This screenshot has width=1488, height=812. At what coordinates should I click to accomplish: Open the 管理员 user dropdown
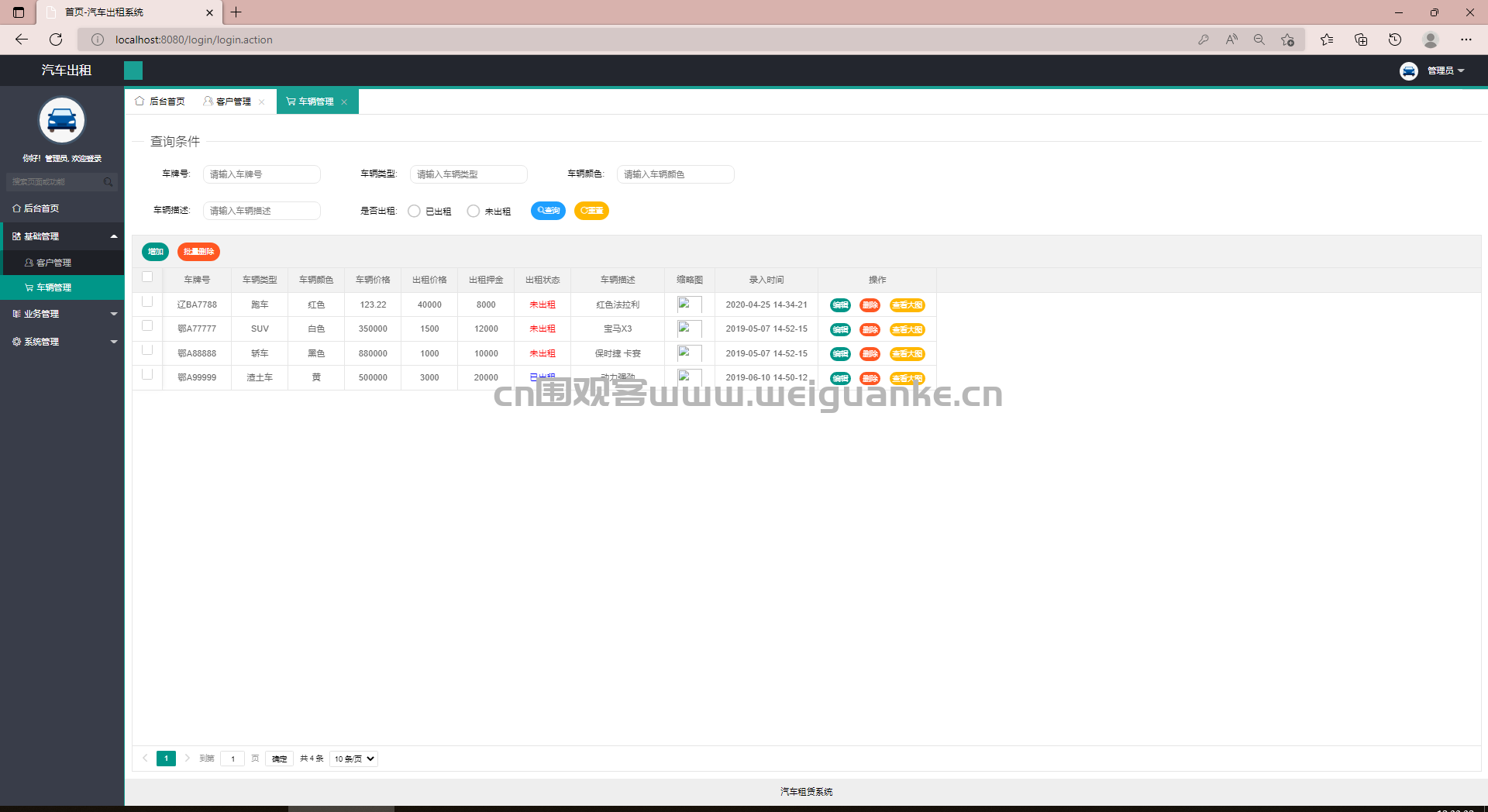pos(1445,71)
